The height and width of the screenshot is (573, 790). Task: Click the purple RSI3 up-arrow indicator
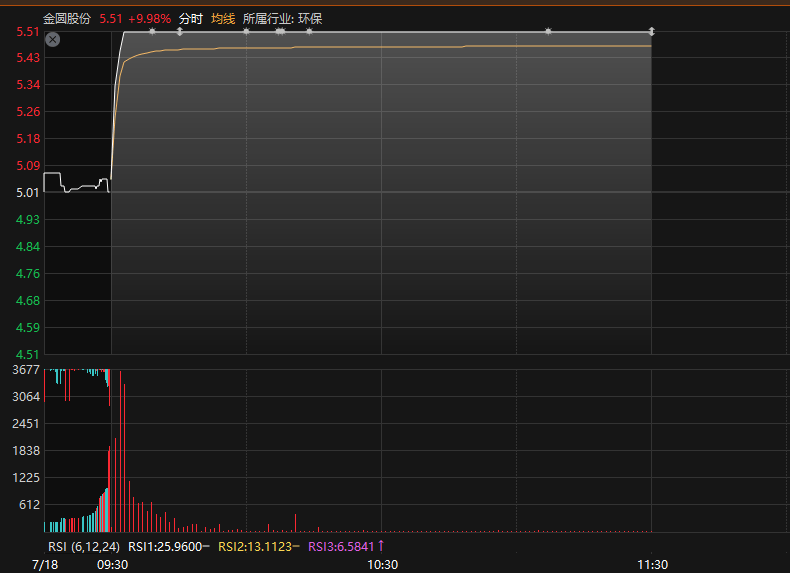click(x=381, y=546)
